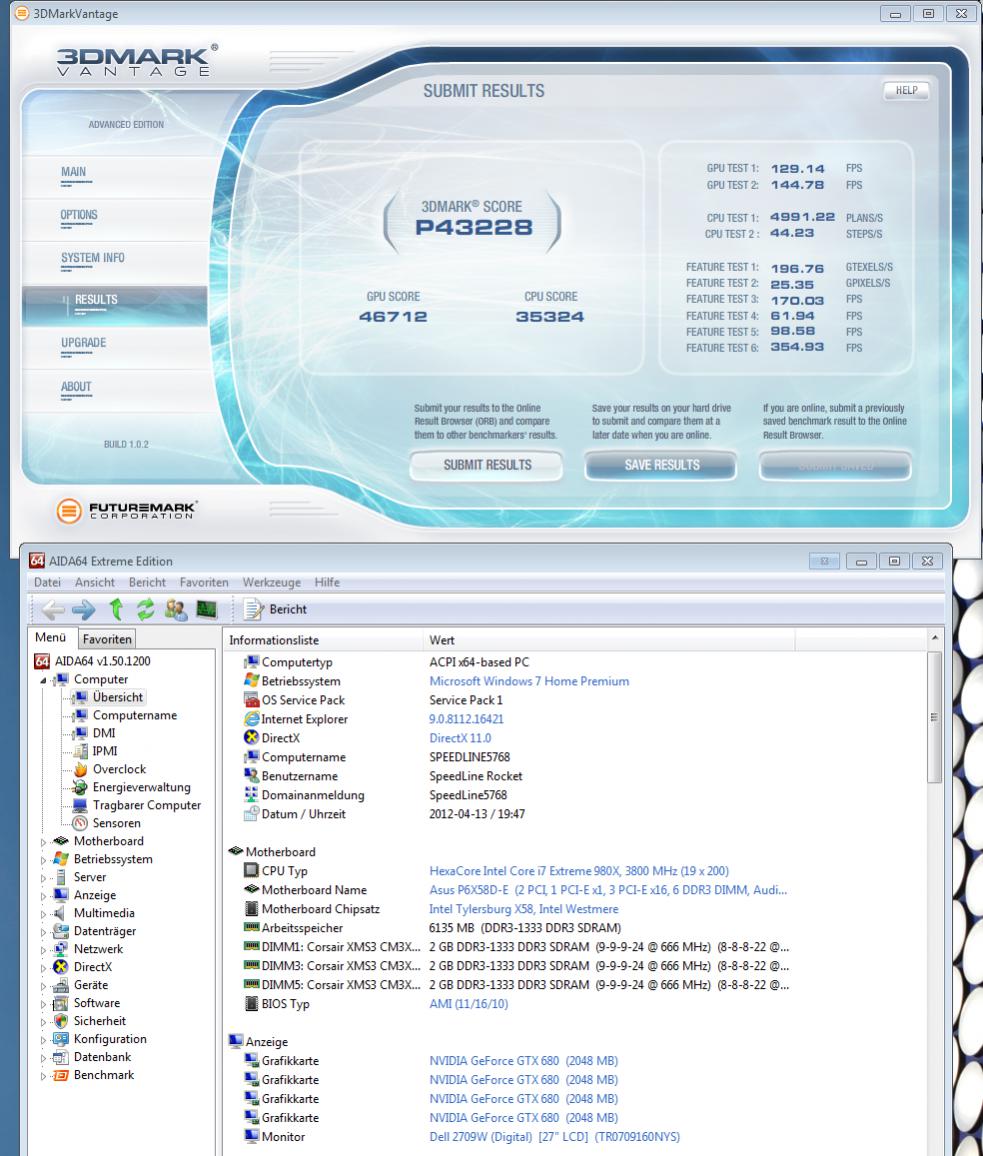
Task: Click the AIDA64 back arrow icon
Action: (x=53, y=610)
